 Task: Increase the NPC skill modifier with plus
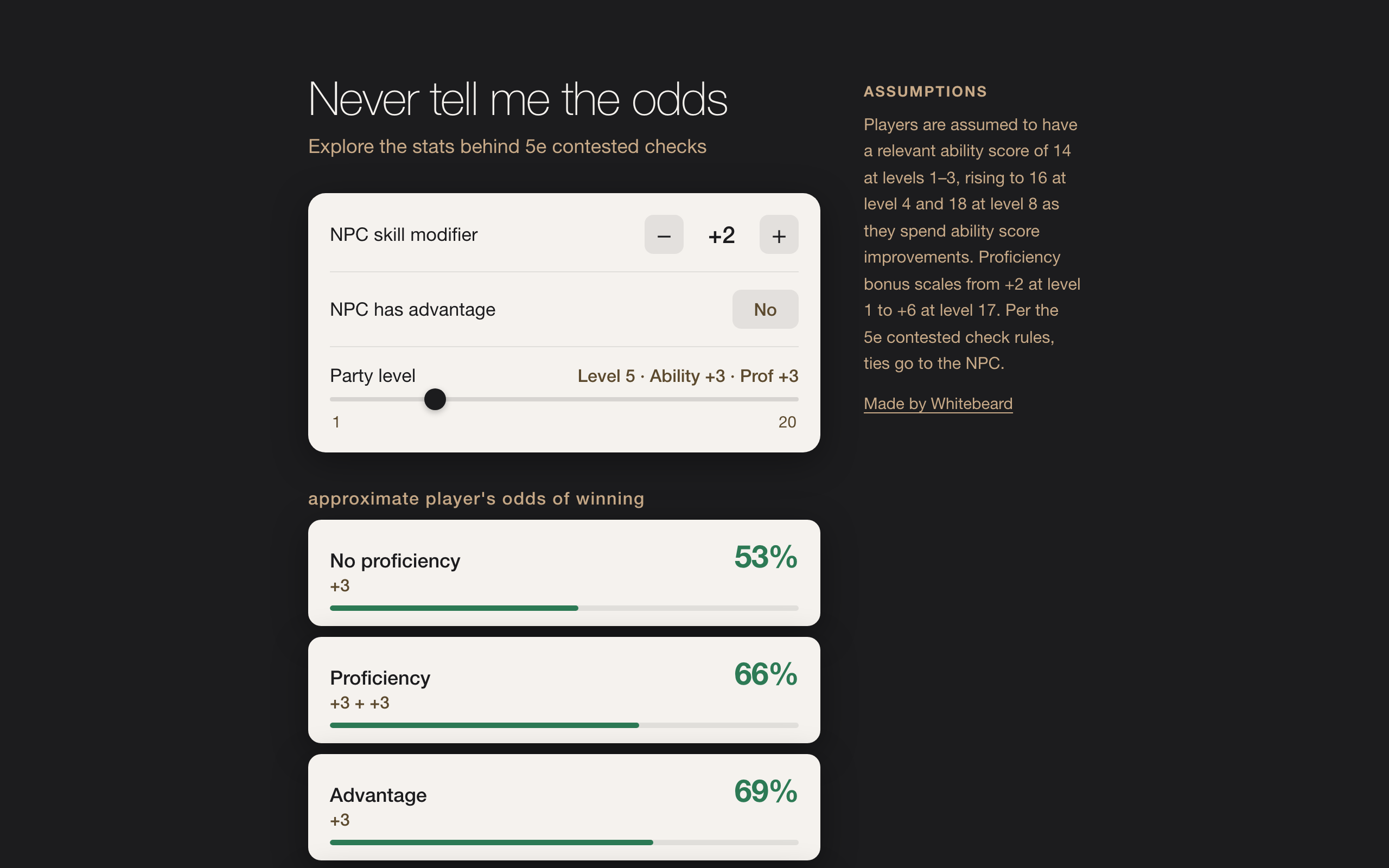778,235
